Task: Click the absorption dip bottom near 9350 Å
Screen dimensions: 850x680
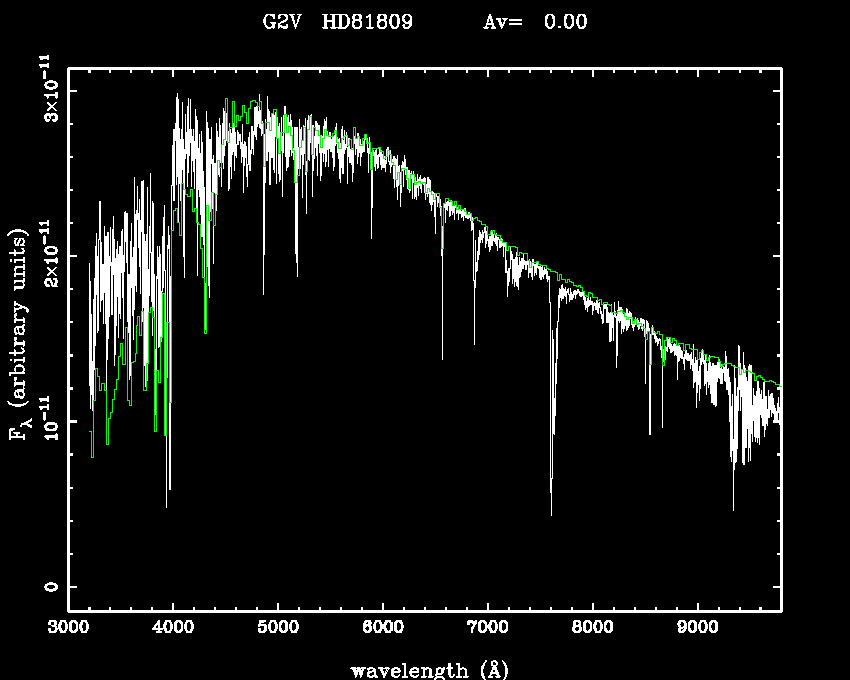Action: coord(733,507)
